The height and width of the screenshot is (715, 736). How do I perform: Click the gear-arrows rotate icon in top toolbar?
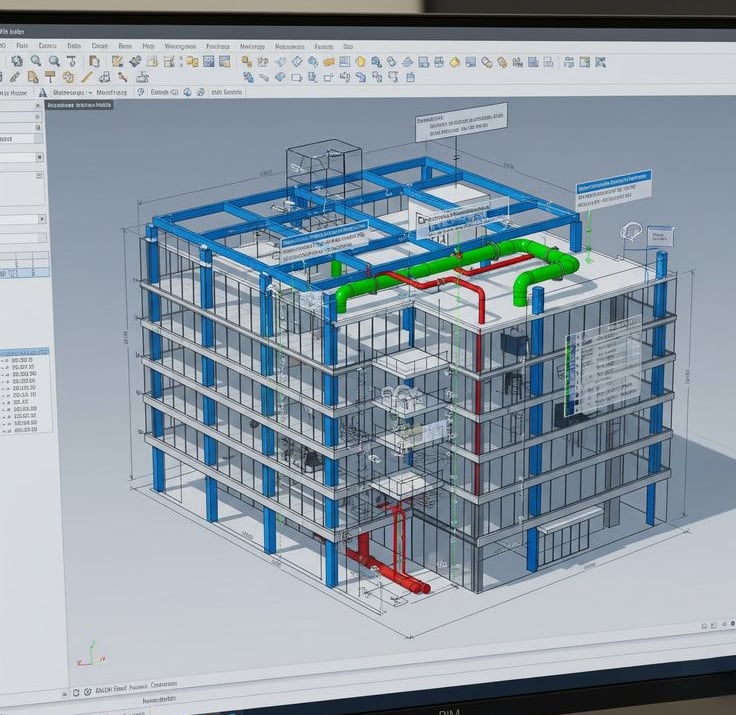(17, 61)
